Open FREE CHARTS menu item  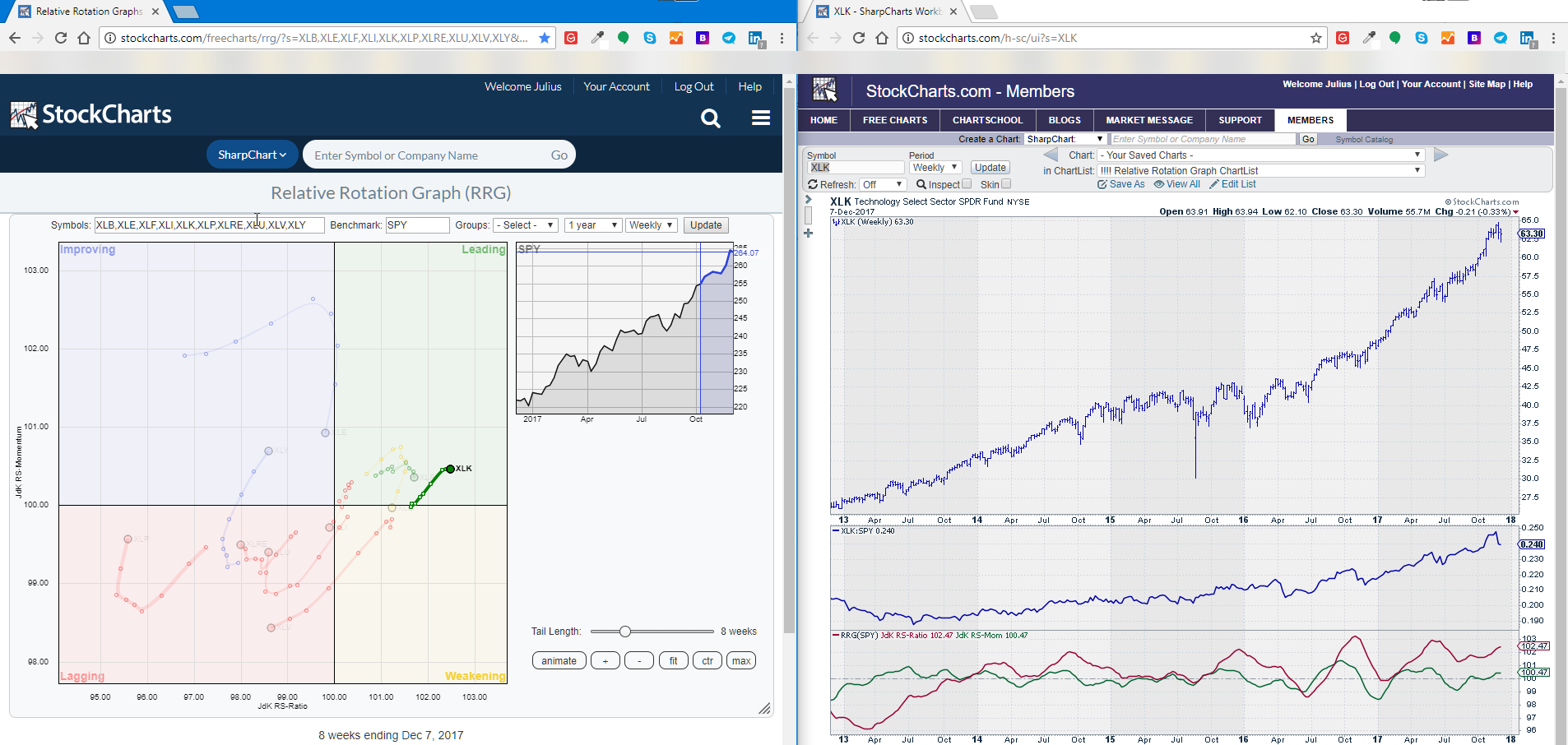pyautogui.click(x=895, y=120)
